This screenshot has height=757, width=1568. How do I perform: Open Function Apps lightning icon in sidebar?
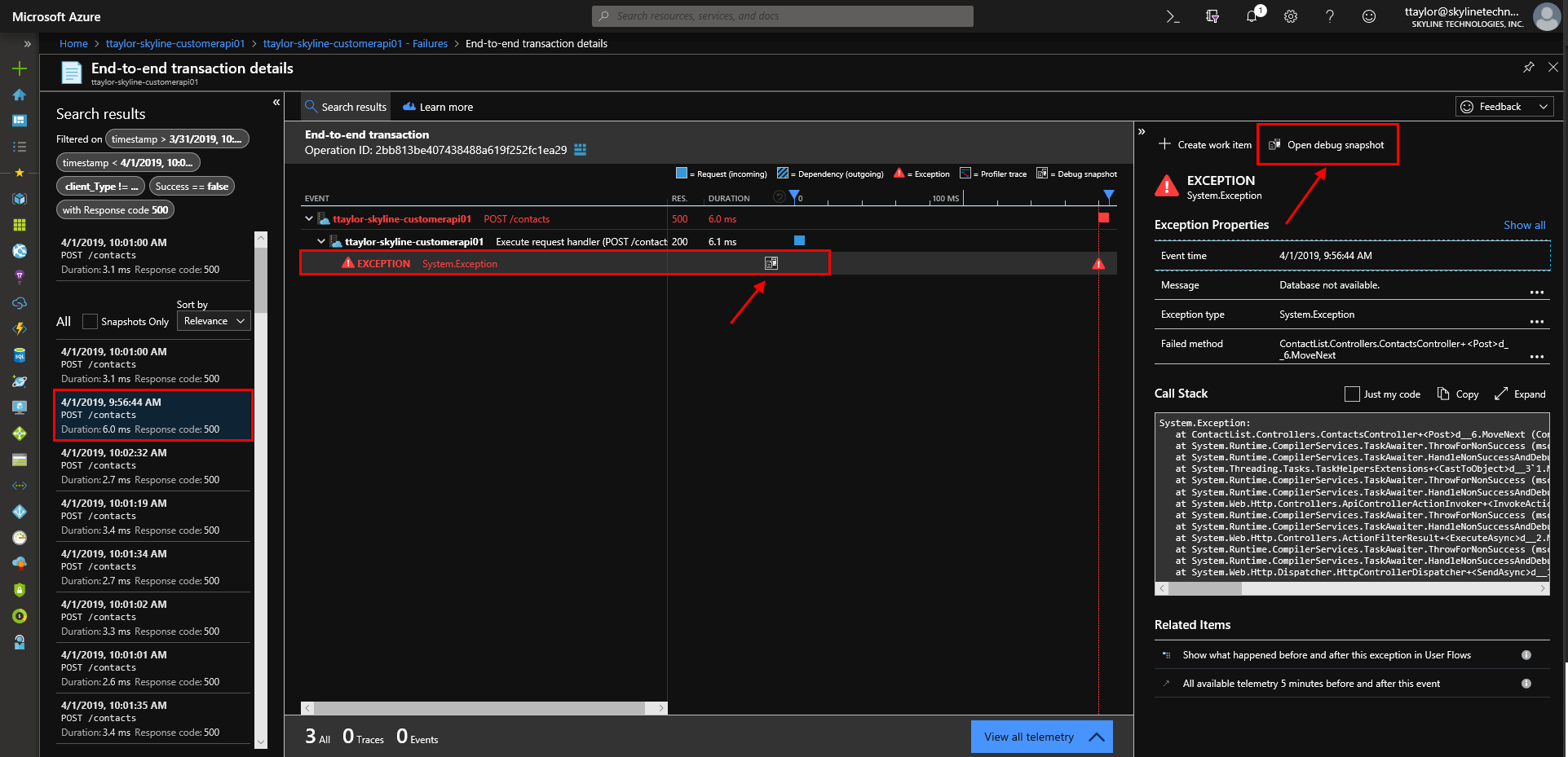click(20, 329)
